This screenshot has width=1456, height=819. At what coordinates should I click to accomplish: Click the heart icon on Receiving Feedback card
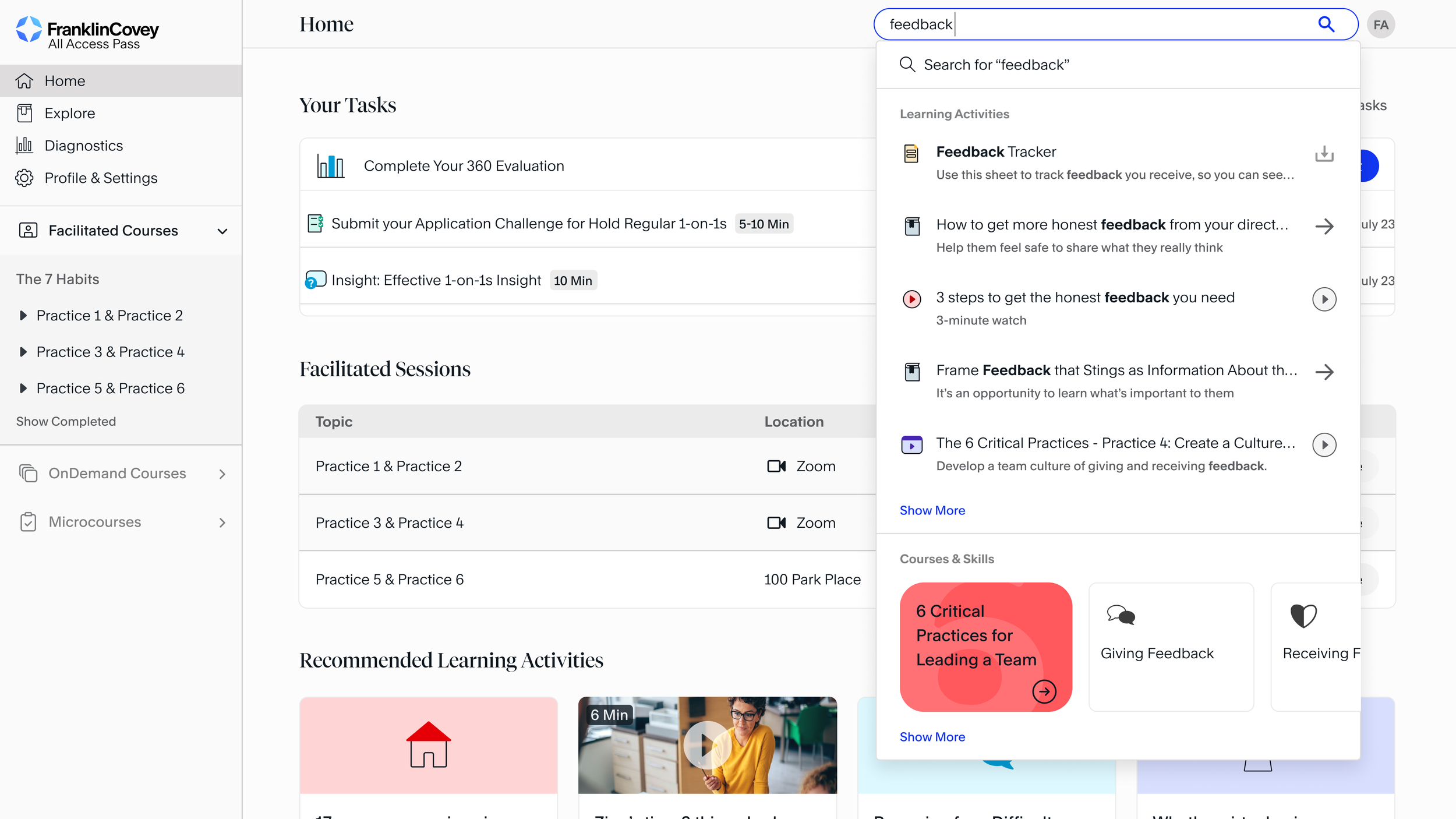pos(1303,616)
